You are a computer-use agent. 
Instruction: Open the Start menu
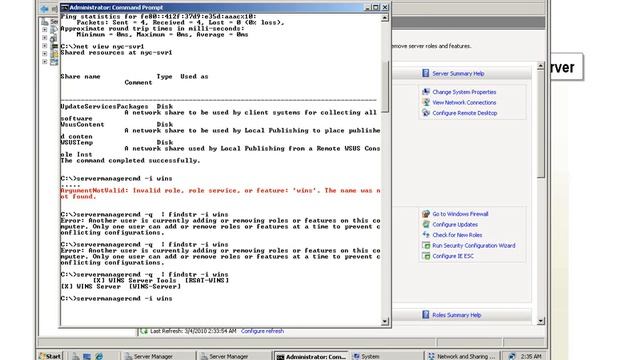(50, 356)
